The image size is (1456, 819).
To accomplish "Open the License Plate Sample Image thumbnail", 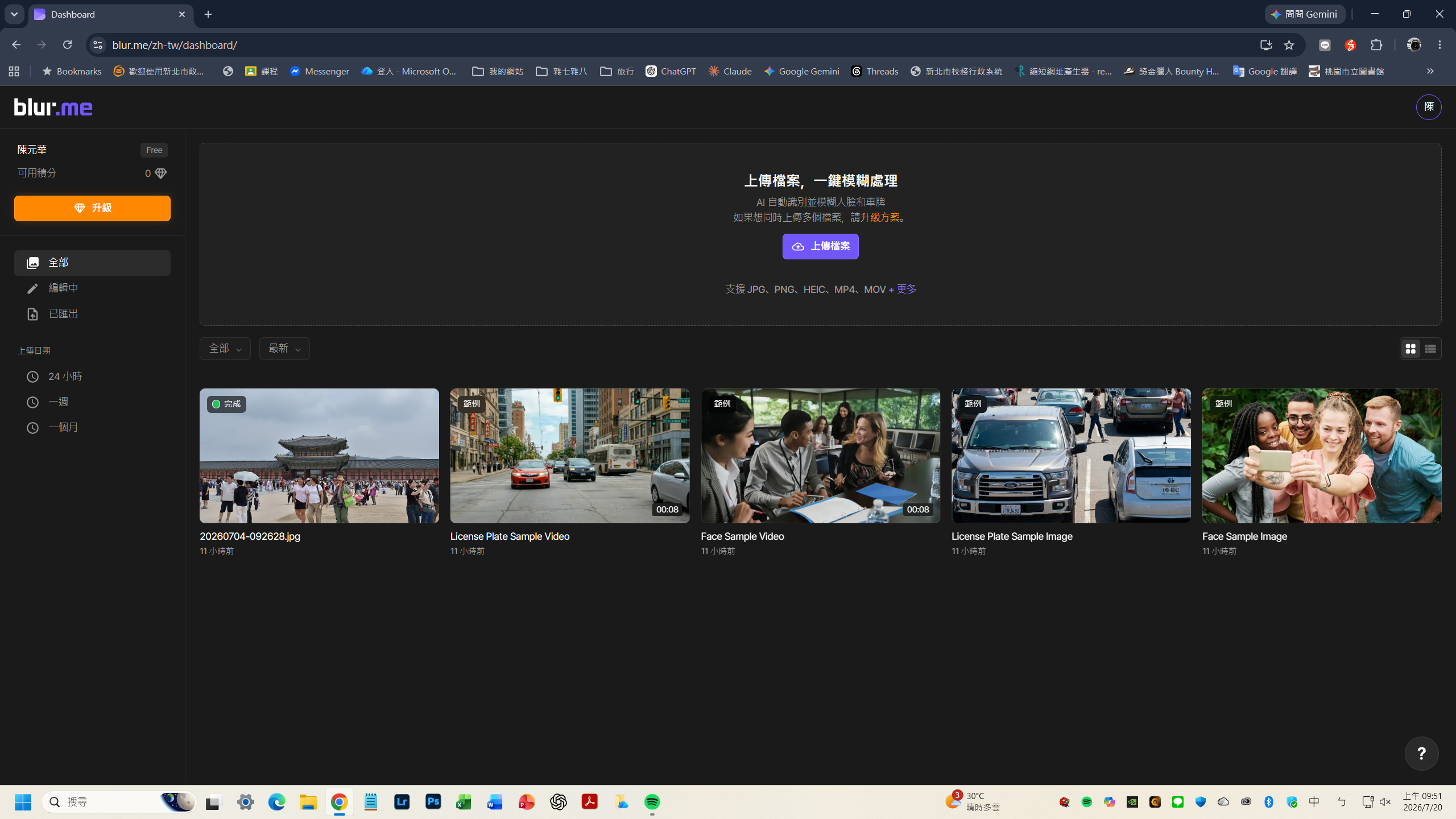I will point(1071,456).
